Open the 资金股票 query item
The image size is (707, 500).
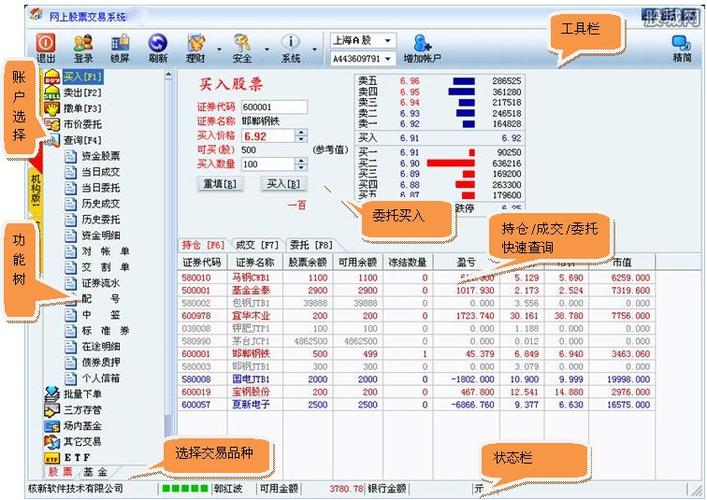pyautogui.click(x=93, y=156)
